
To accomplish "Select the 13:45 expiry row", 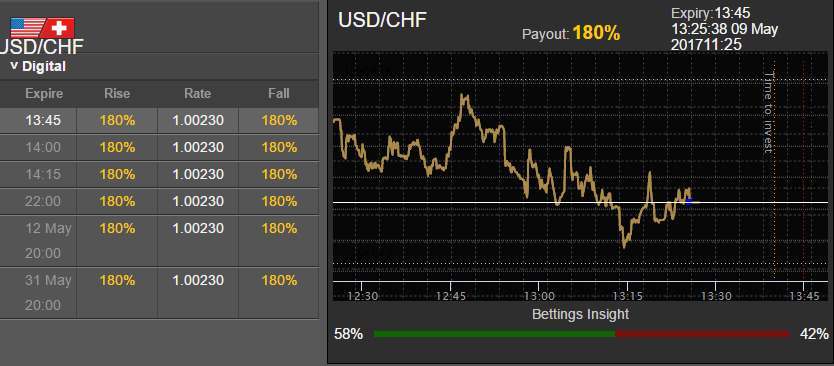I will coord(159,120).
